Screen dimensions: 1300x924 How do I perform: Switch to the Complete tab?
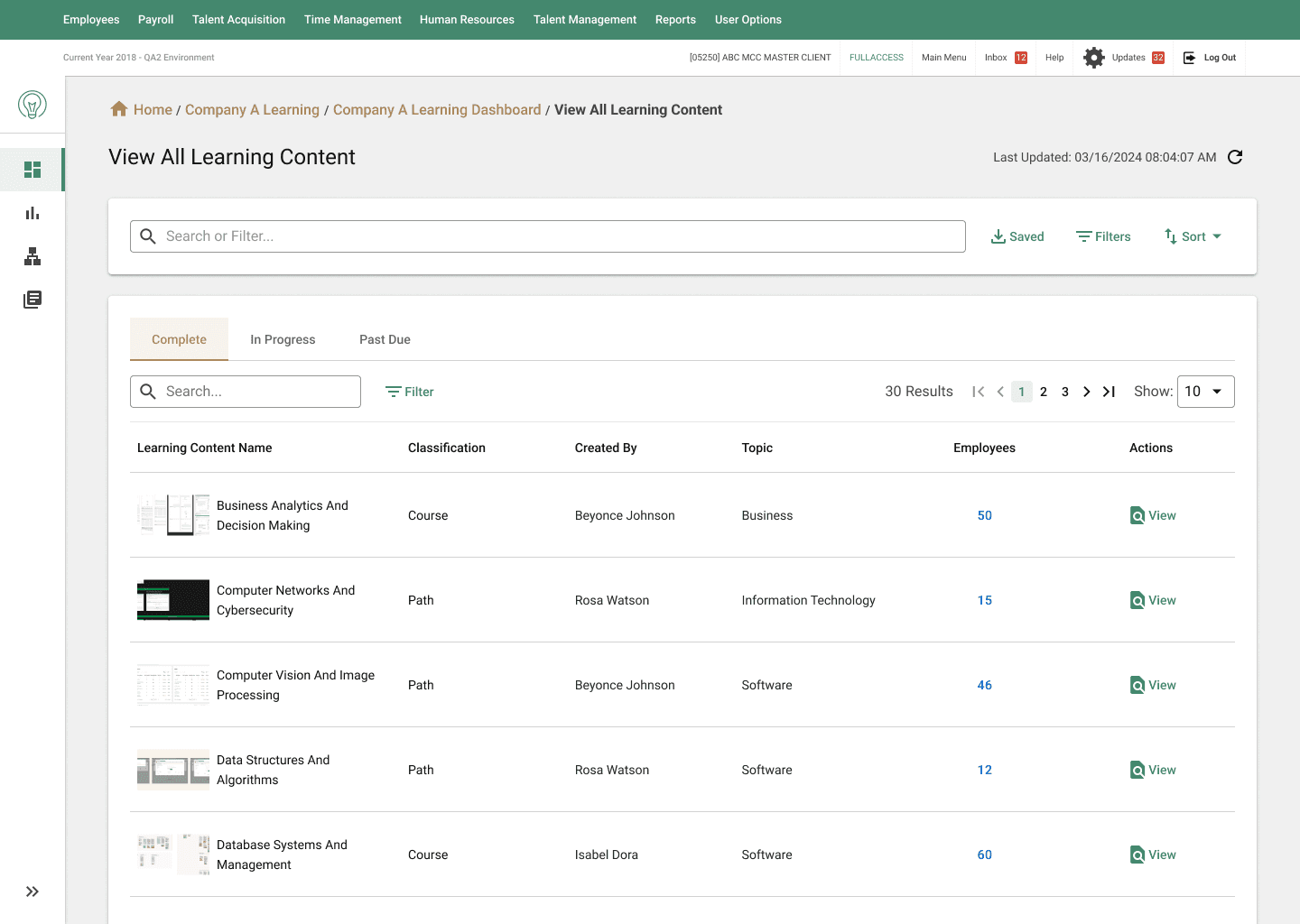pos(179,339)
